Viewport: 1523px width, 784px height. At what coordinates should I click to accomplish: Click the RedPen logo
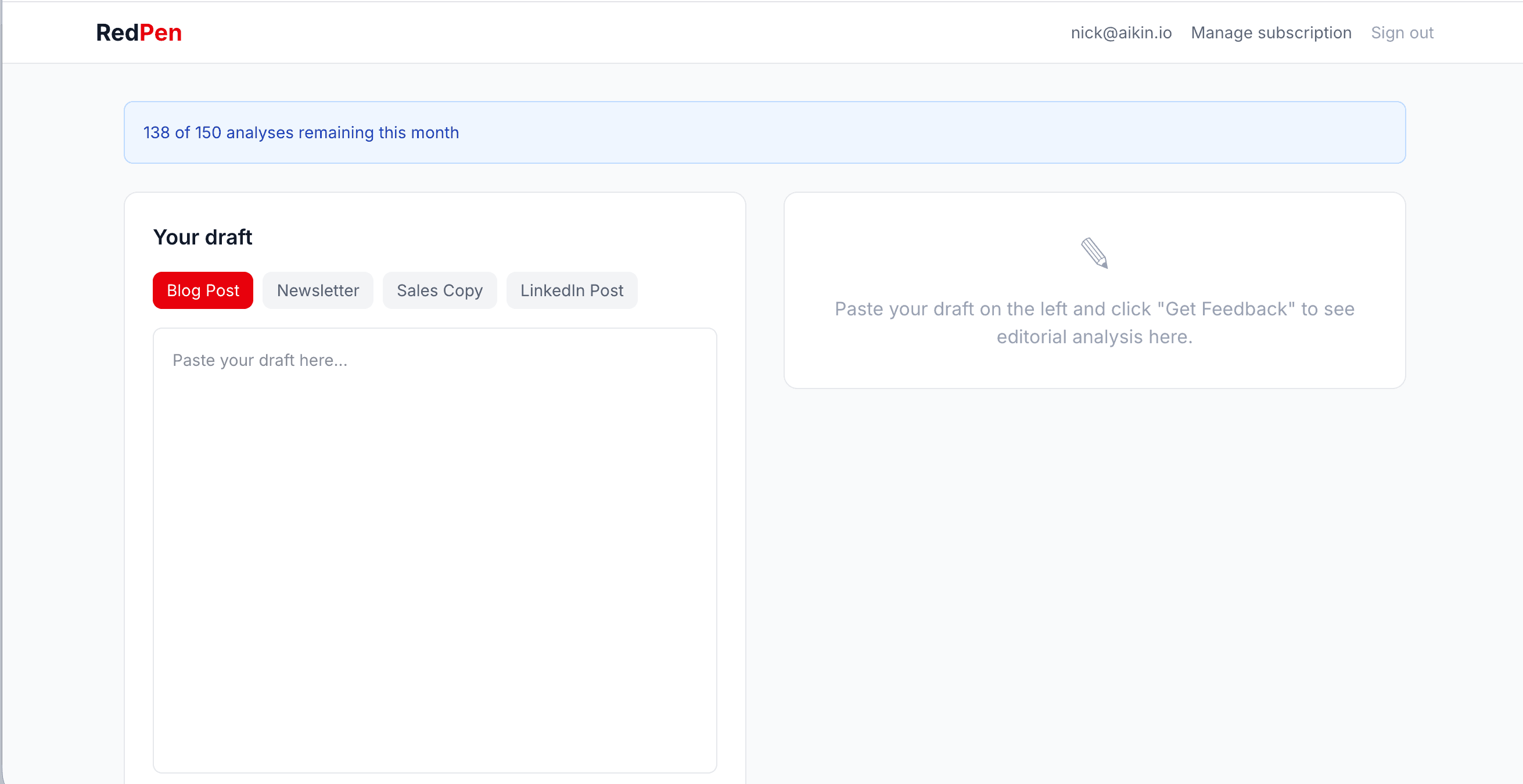138,32
